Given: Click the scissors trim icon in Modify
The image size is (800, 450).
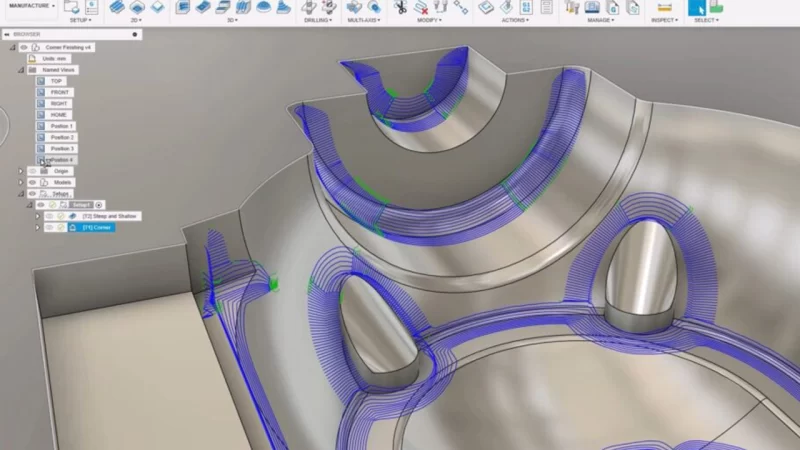Looking at the screenshot, I should tap(401, 7).
